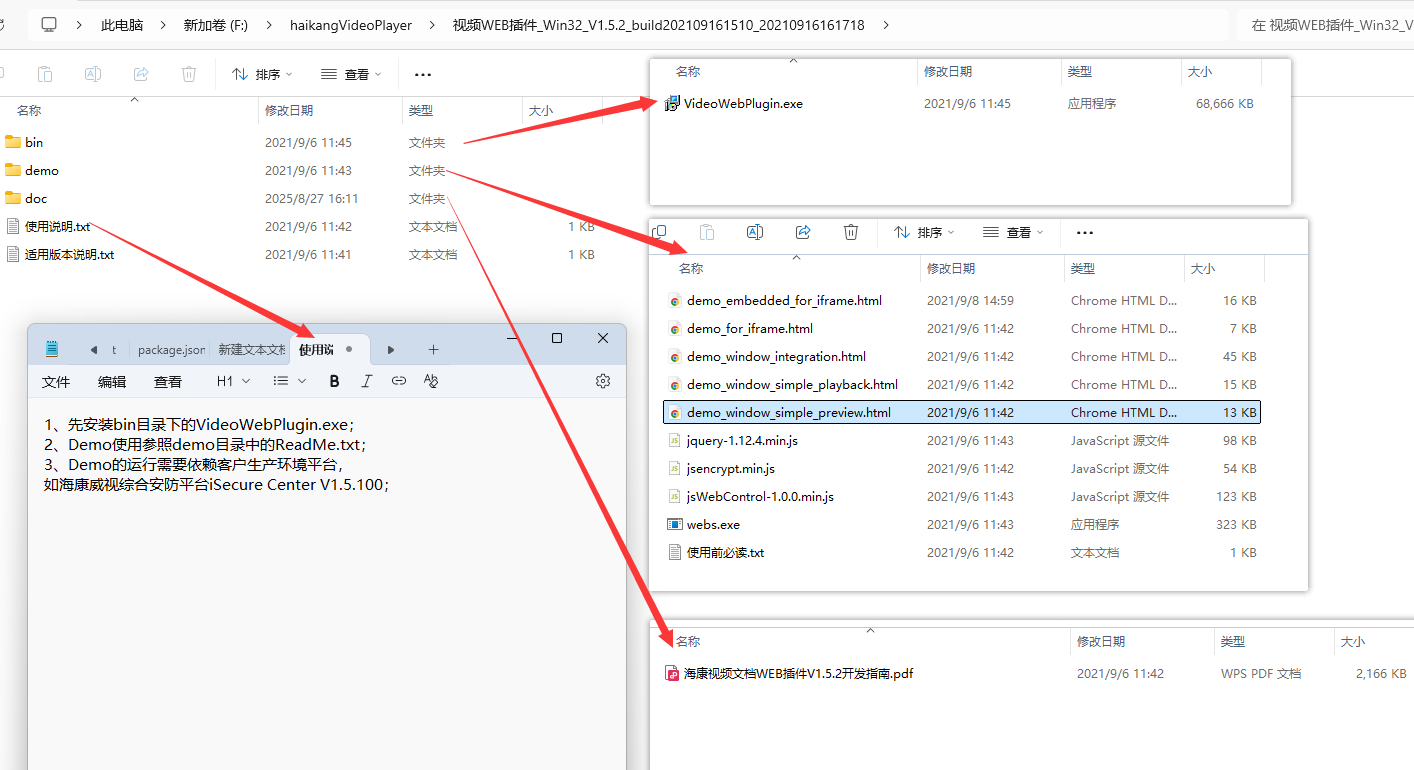Select the highlighted demo_window_simple_preview.html file
The width and height of the screenshot is (1414, 770).
point(962,412)
